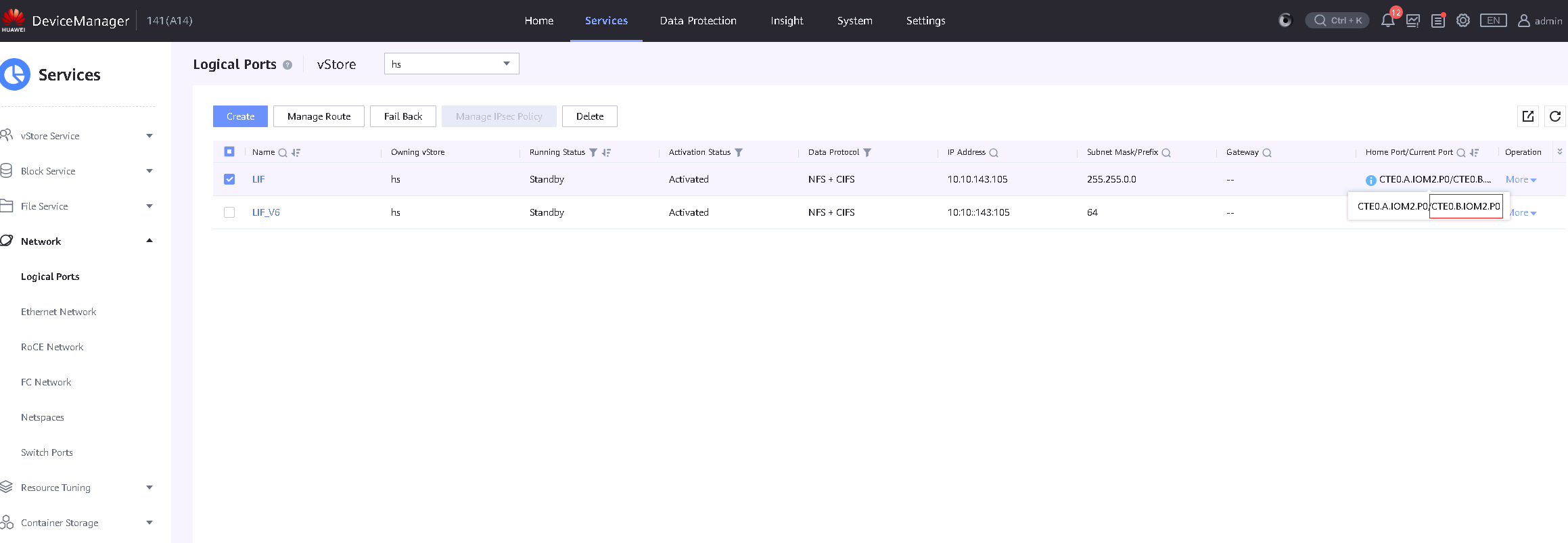The height and width of the screenshot is (543, 1568).
Task: Click the info icon on LIF row
Action: pos(1371,180)
